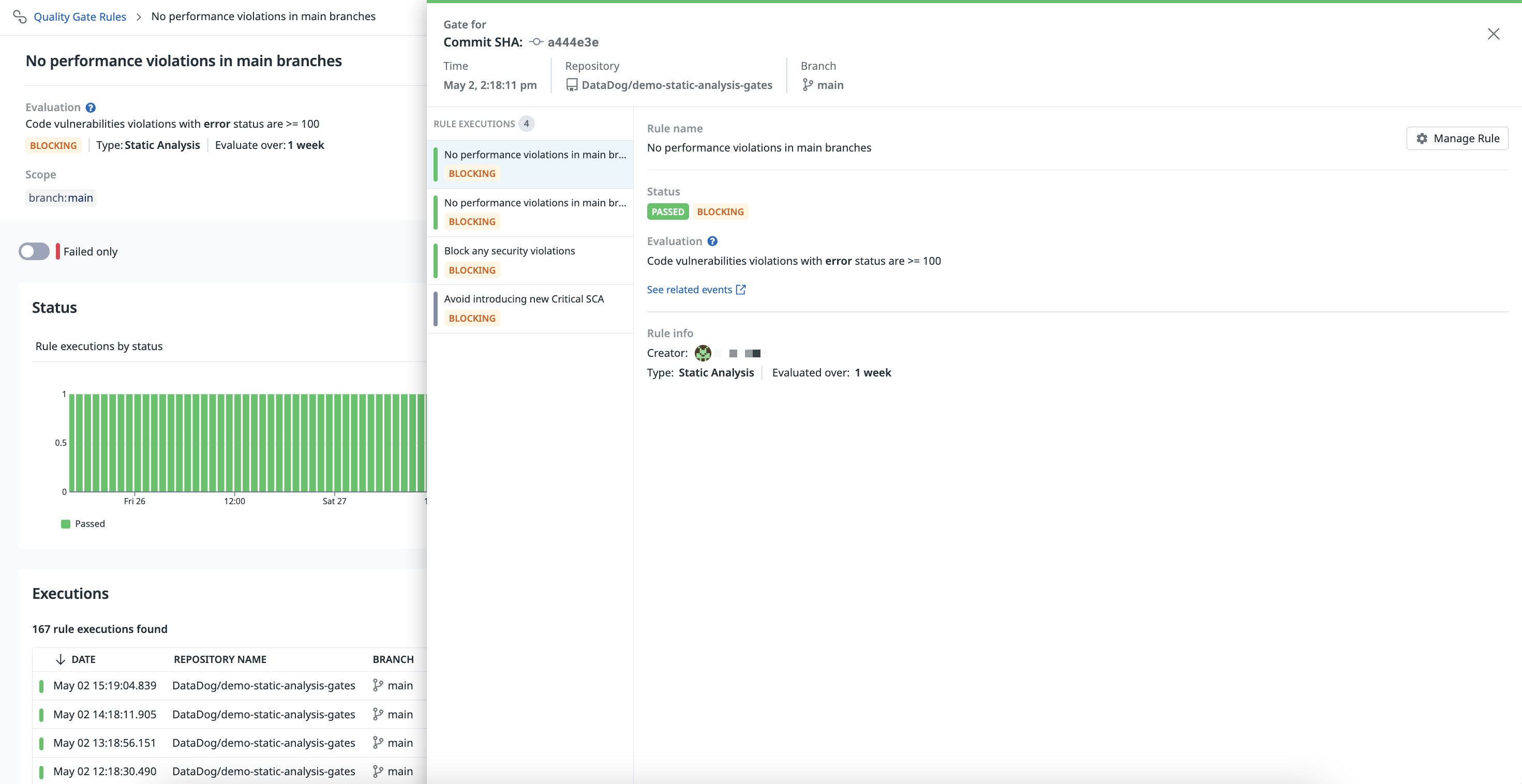Click the creator avatar in Rule info

703,353
